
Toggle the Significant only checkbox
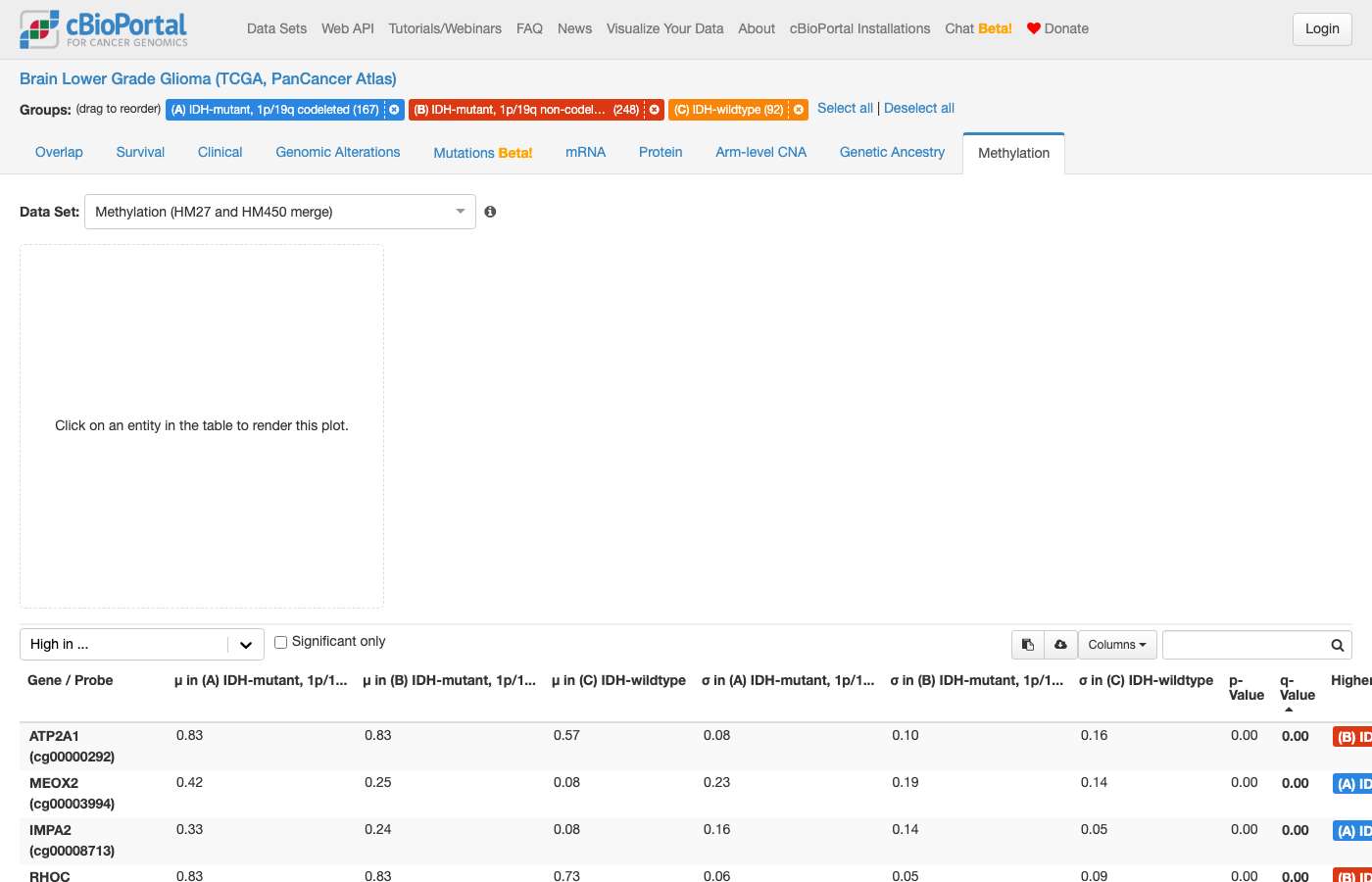click(280, 642)
